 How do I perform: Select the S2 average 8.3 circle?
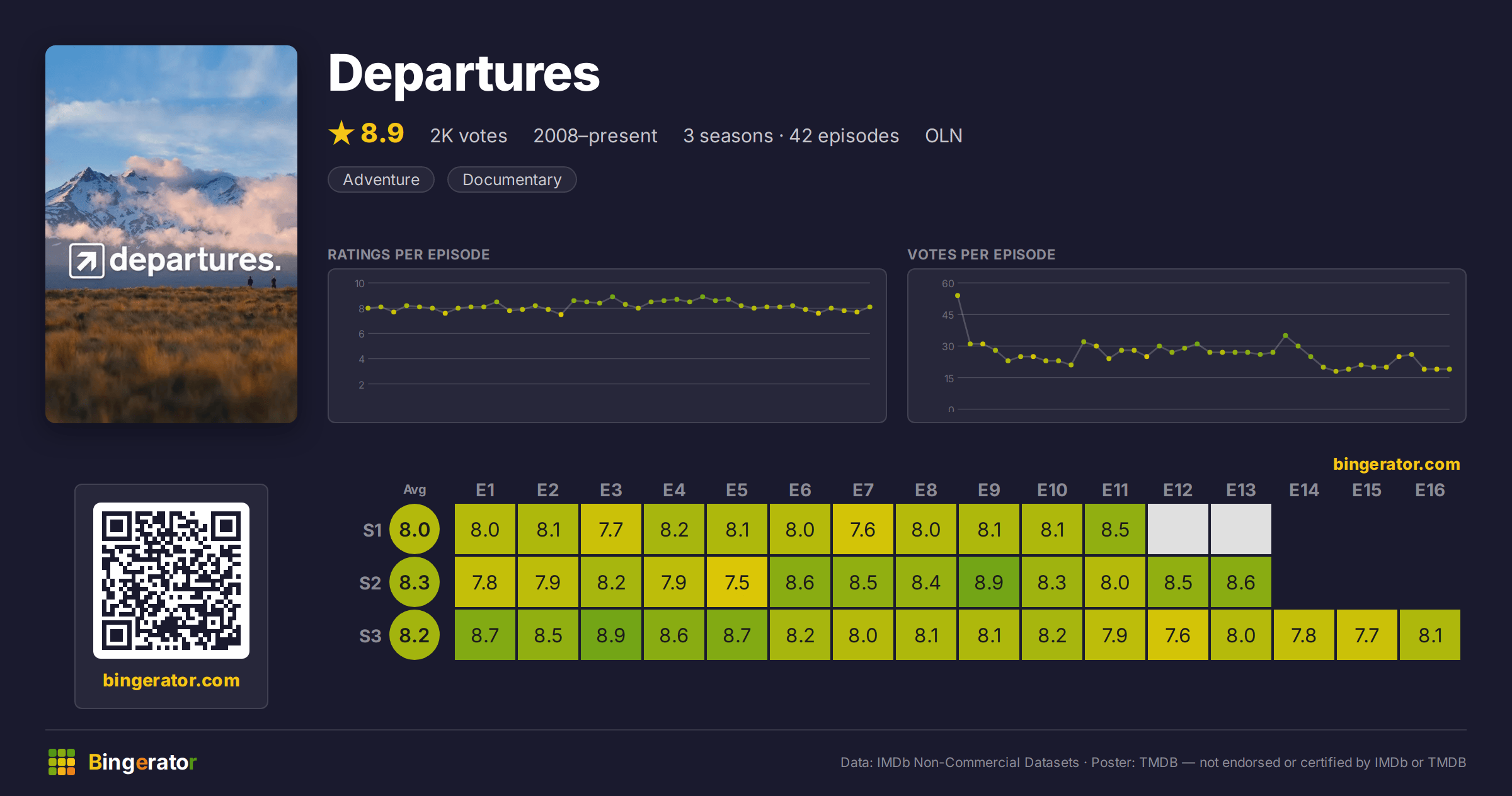click(415, 582)
